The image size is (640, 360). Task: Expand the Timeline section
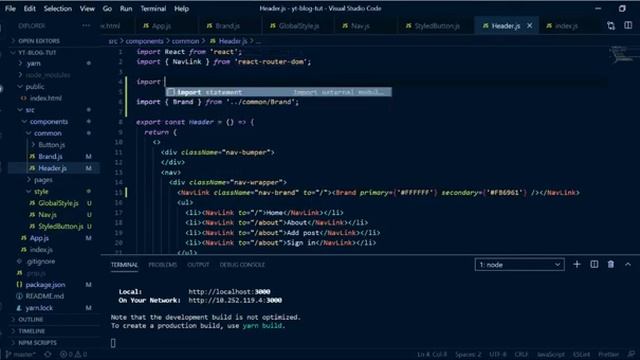[32, 331]
